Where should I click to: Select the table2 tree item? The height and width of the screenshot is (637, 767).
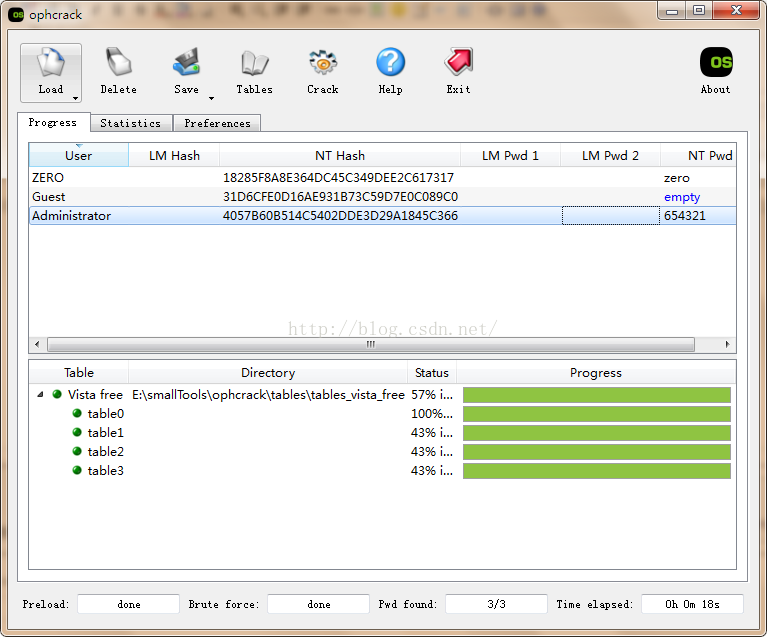[x=106, y=452]
